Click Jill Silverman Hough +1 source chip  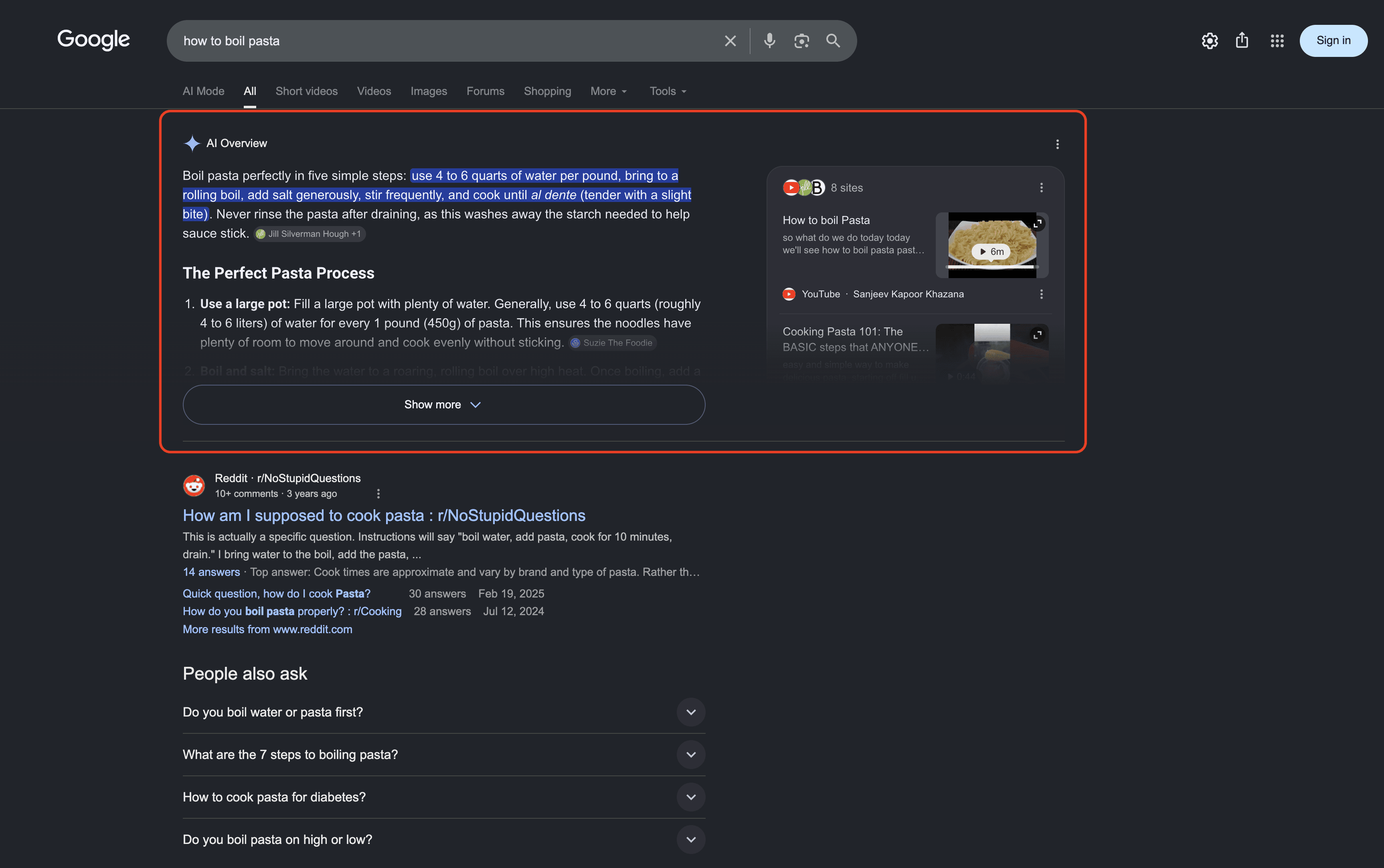[x=309, y=234]
